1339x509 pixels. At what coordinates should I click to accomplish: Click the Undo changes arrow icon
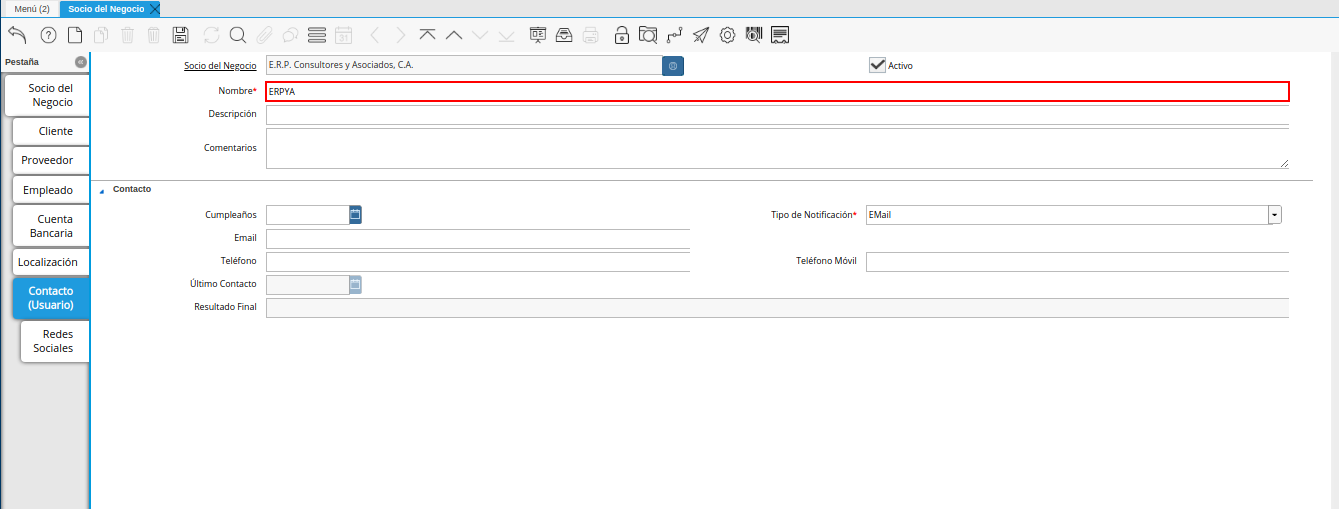(x=17, y=35)
